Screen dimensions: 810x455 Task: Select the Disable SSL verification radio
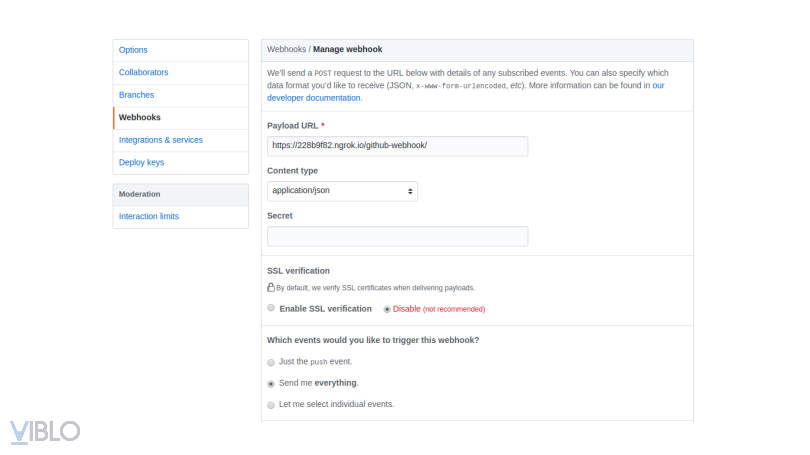click(387, 309)
